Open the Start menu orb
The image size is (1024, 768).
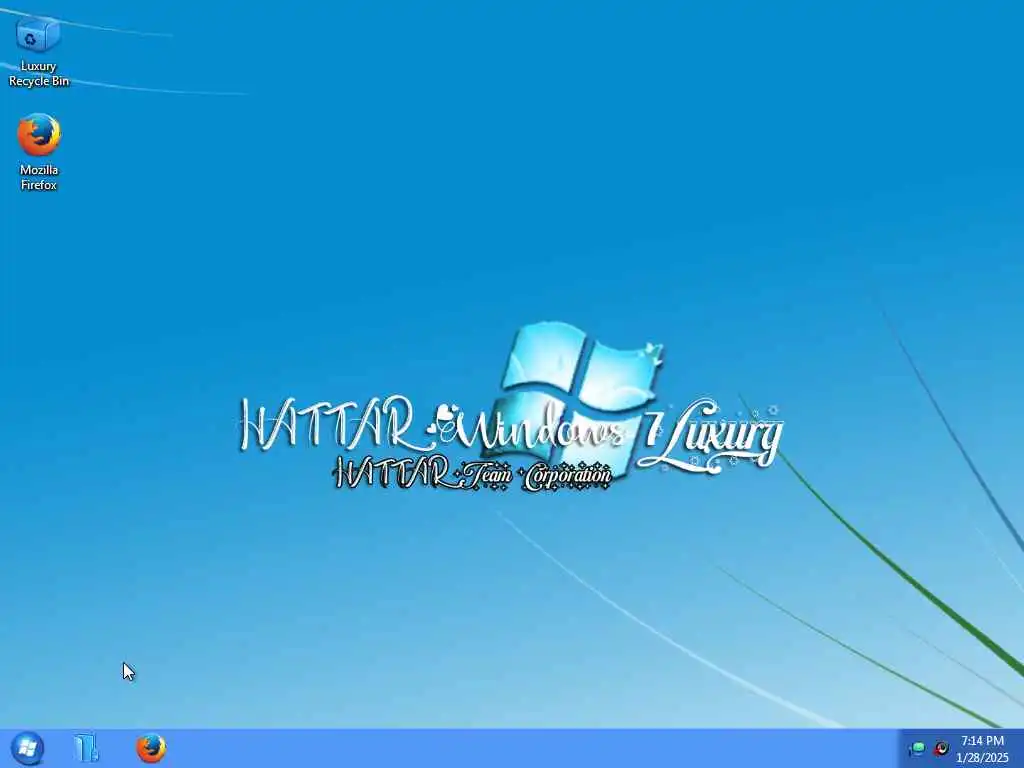27,748
